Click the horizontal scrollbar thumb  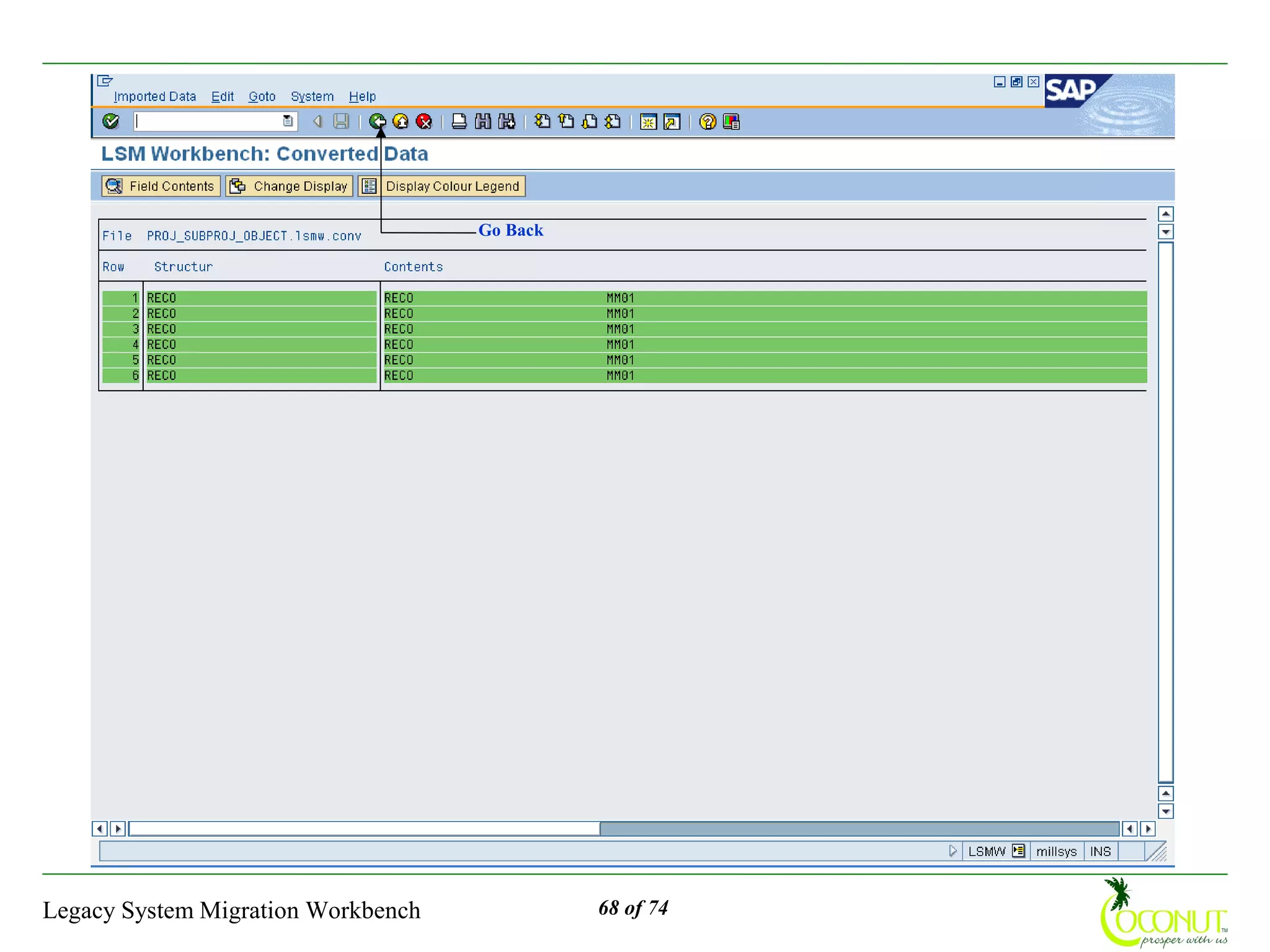[364, 829]
